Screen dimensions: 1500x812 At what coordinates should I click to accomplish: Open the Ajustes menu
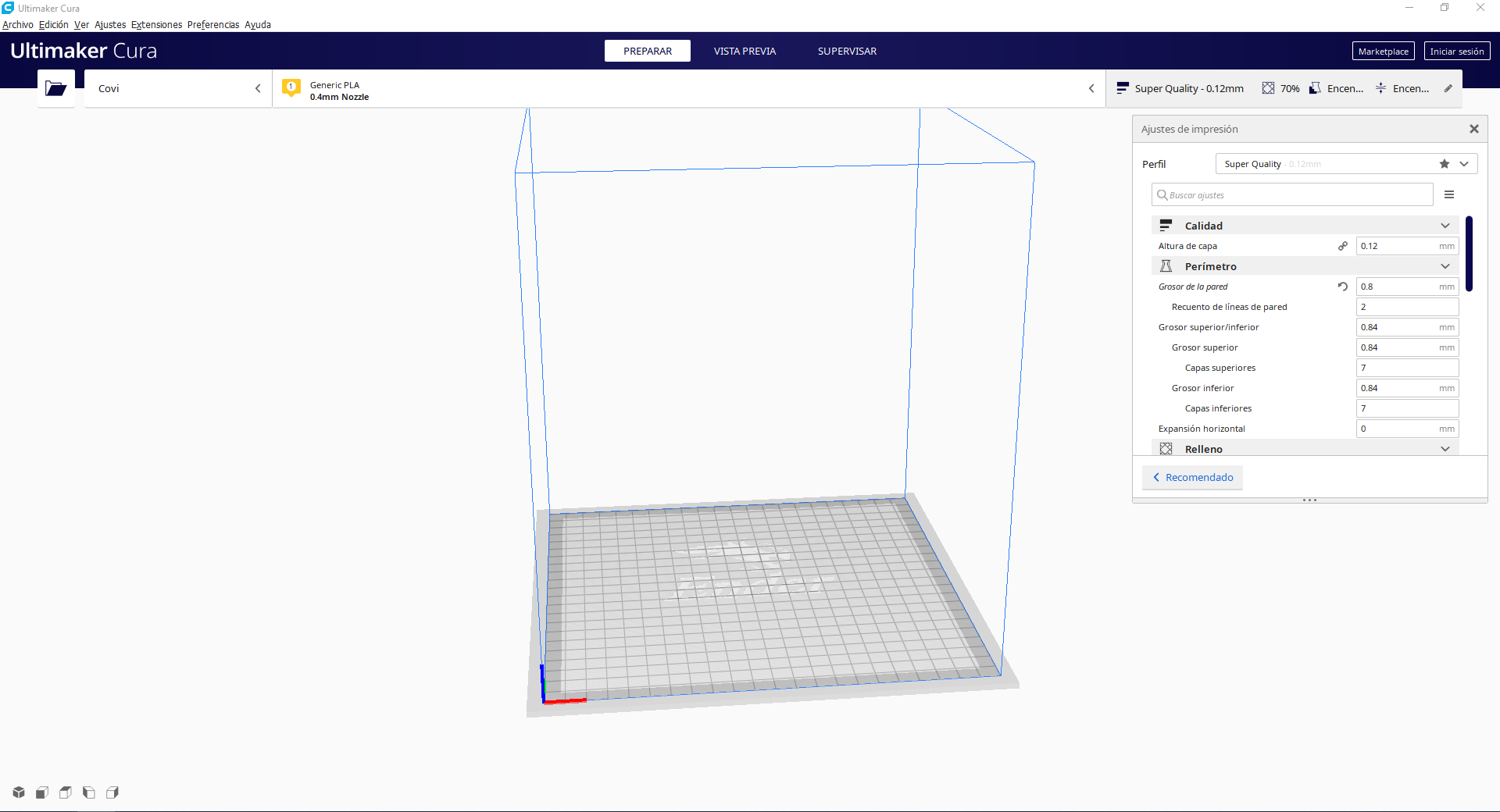[x=110, y=25]
